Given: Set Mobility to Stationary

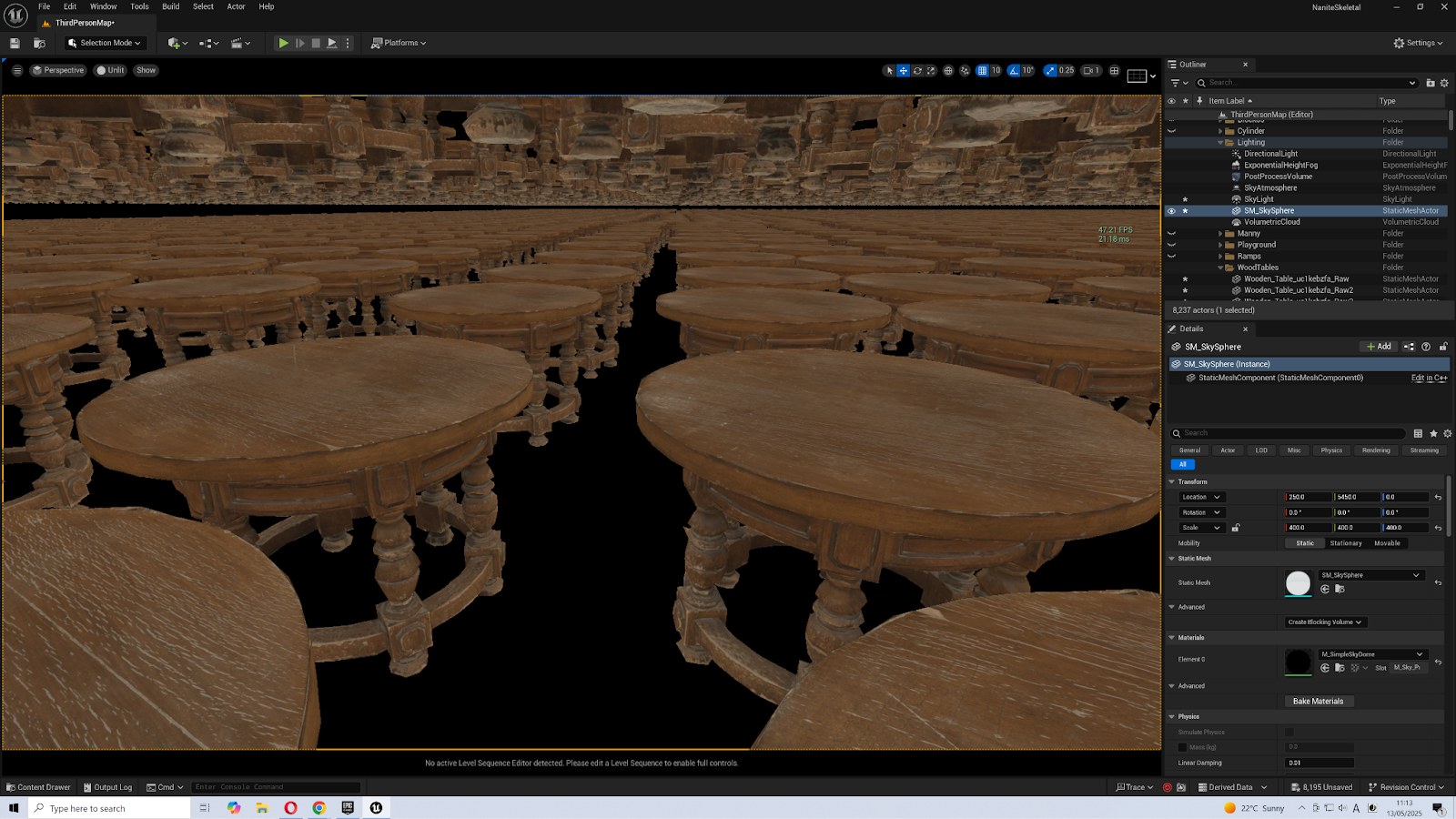Looking at the screenshot, I should click(1346, 543).
